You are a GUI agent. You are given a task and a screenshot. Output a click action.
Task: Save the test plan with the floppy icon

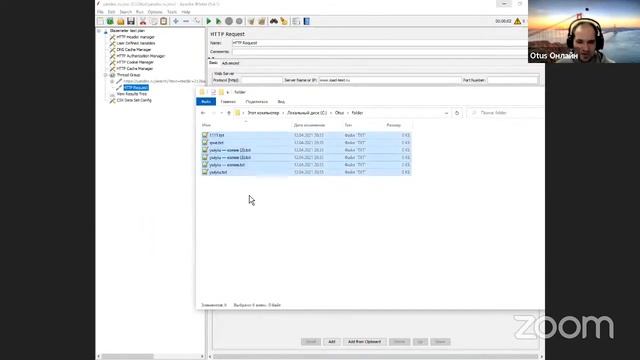[131, 21]
